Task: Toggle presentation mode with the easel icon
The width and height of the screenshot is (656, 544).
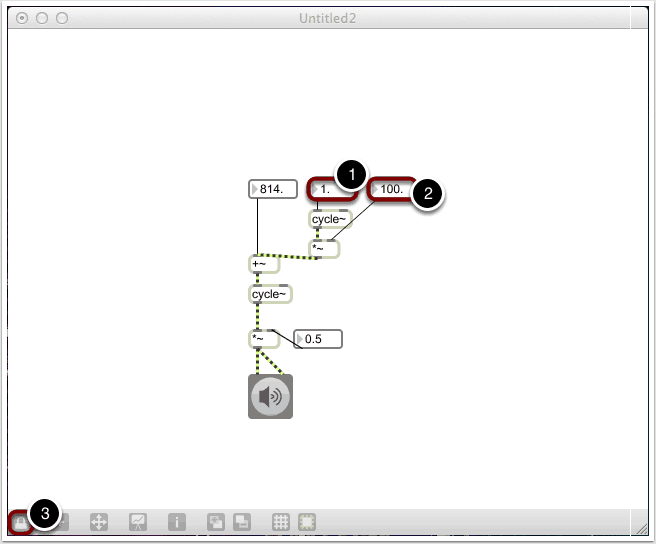Action: click(138, 522)
